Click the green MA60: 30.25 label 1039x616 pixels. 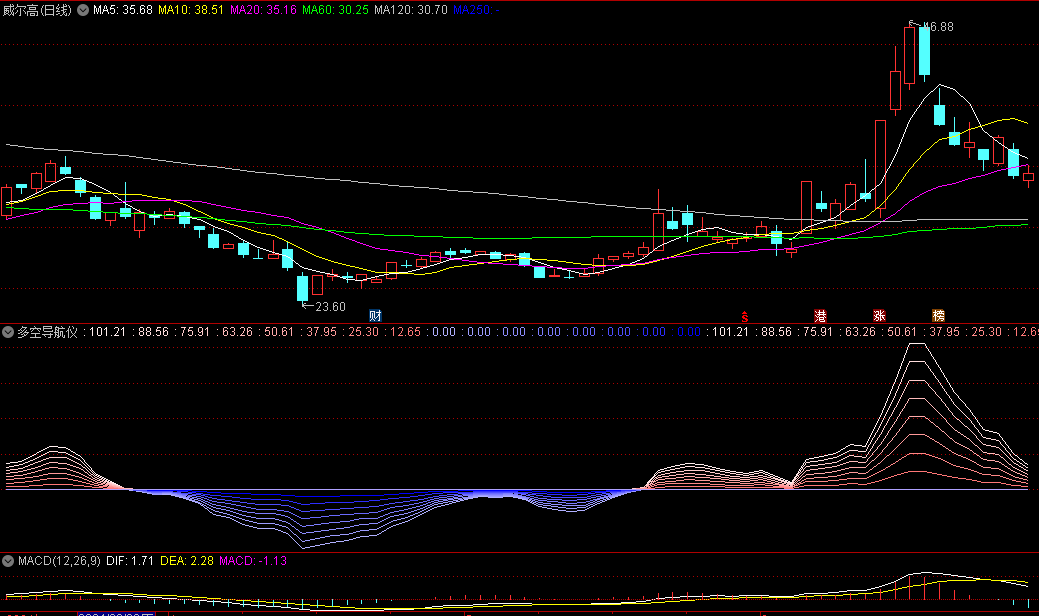334,10
